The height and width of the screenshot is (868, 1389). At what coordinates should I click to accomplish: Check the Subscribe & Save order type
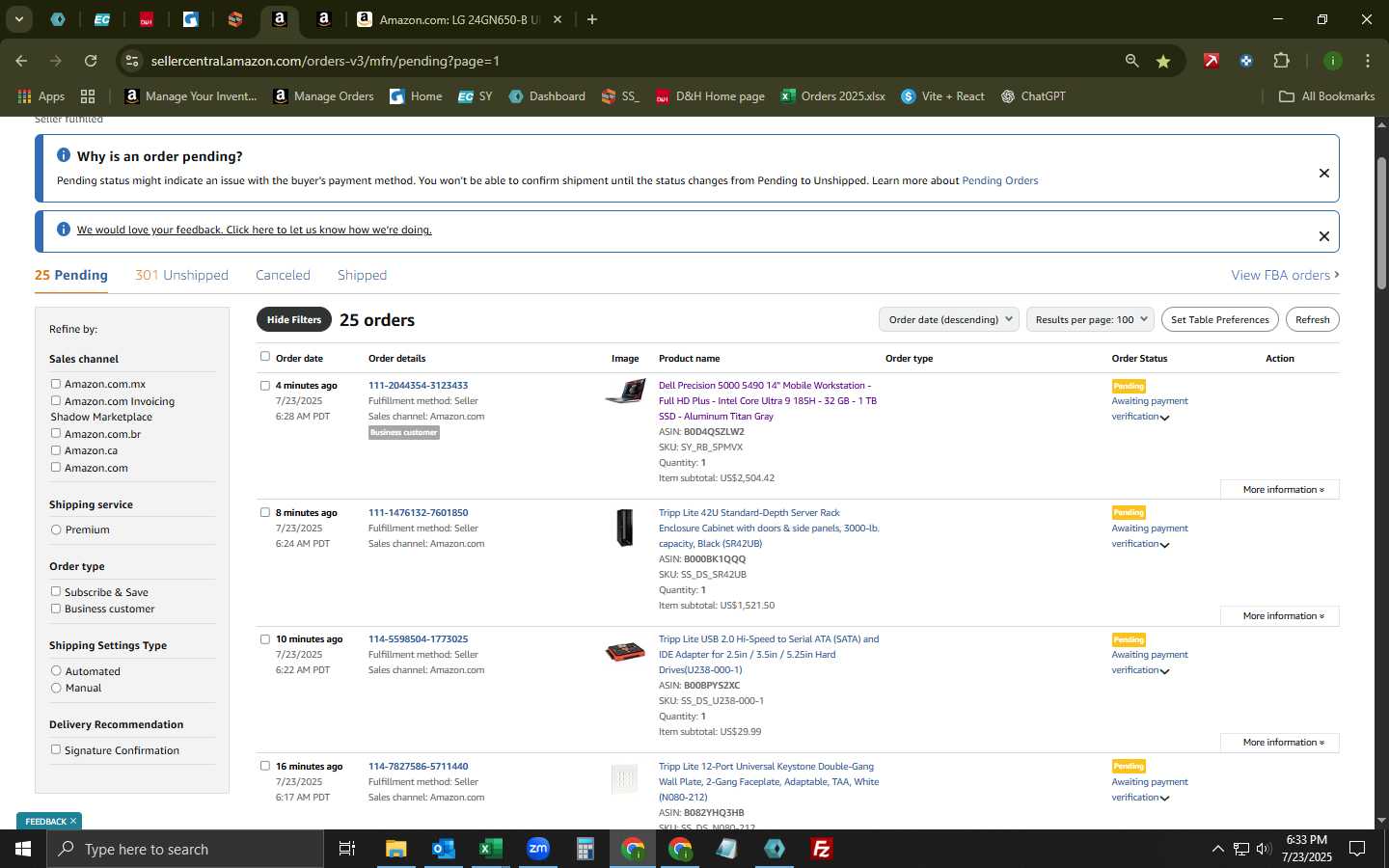[x=56, y=592]
